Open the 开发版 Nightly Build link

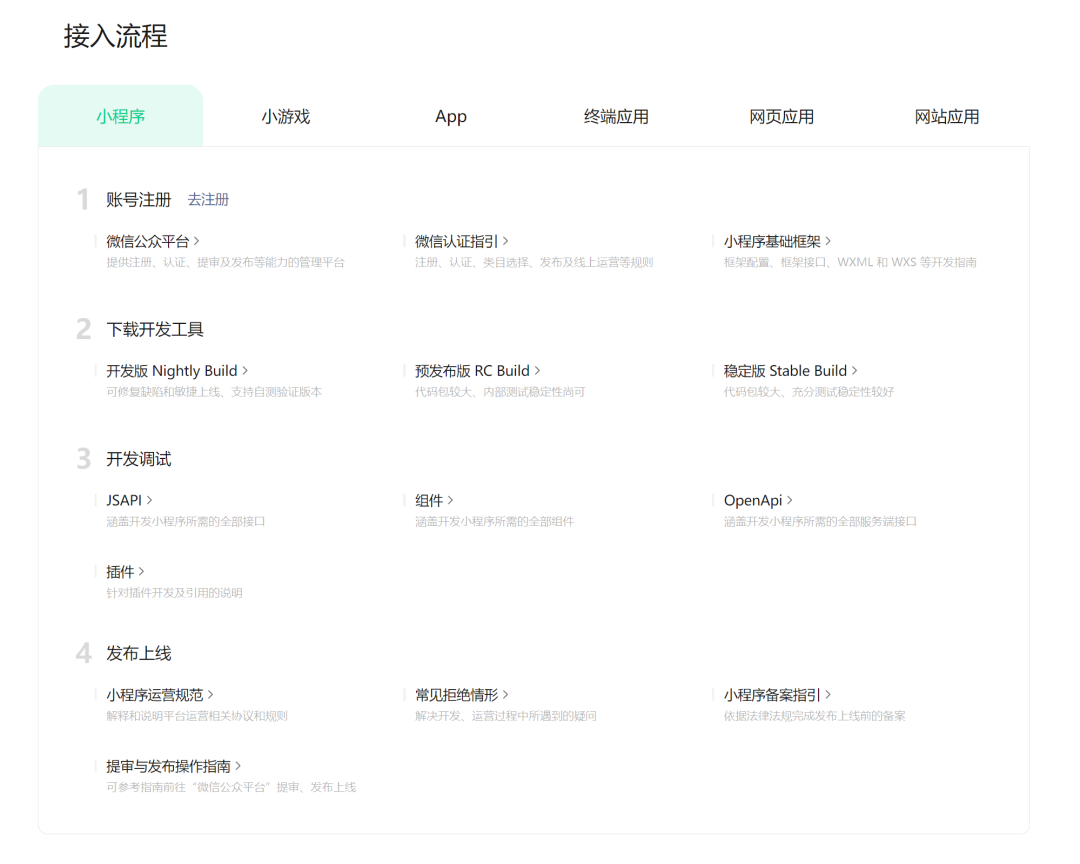point(177,371)
